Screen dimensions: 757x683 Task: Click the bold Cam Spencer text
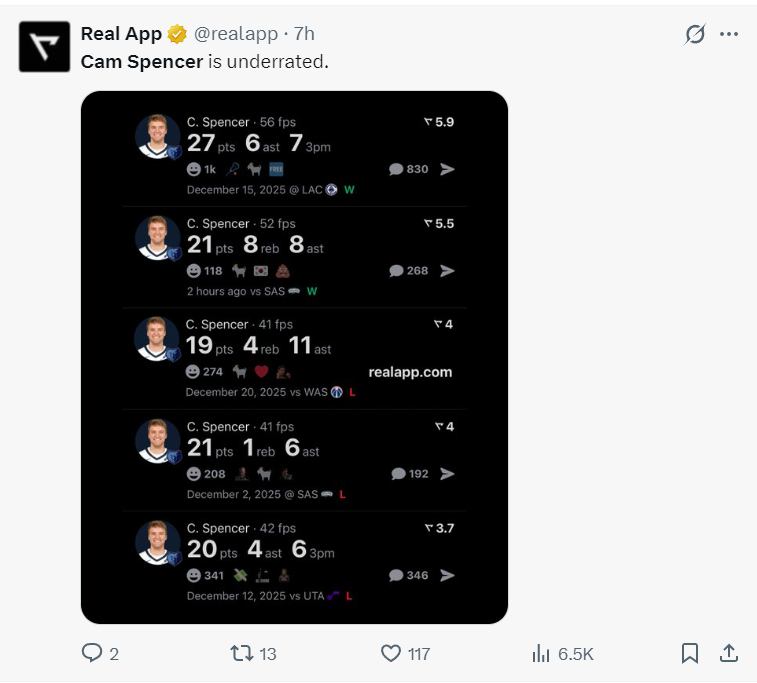(x=142, y=61)
